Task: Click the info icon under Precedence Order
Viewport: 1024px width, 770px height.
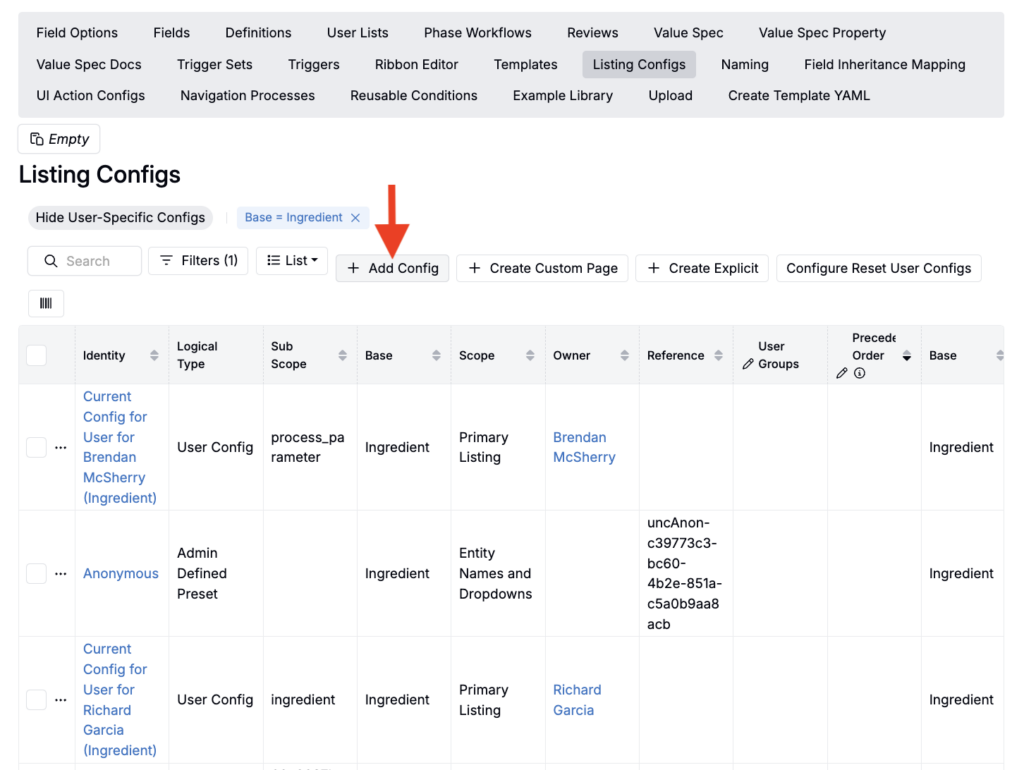Action: (x=859, y=373)
